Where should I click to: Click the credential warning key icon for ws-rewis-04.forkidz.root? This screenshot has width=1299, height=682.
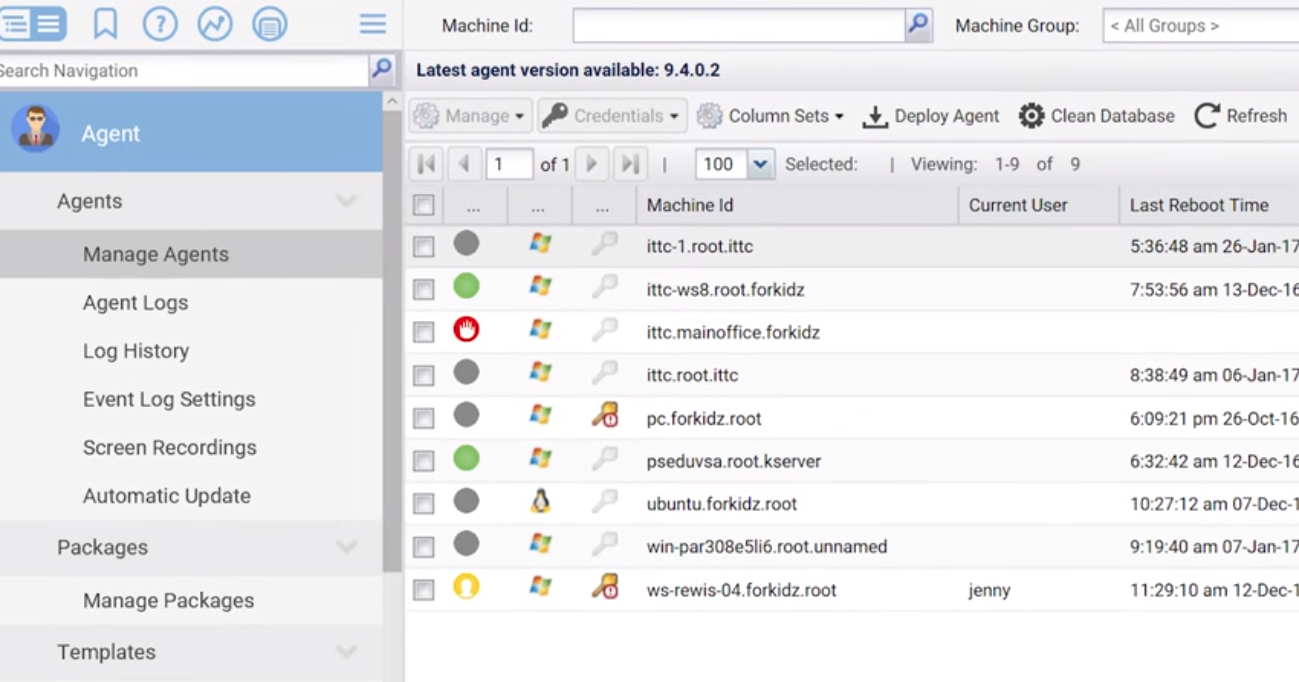pyautogui.click(x=605, y=586)
